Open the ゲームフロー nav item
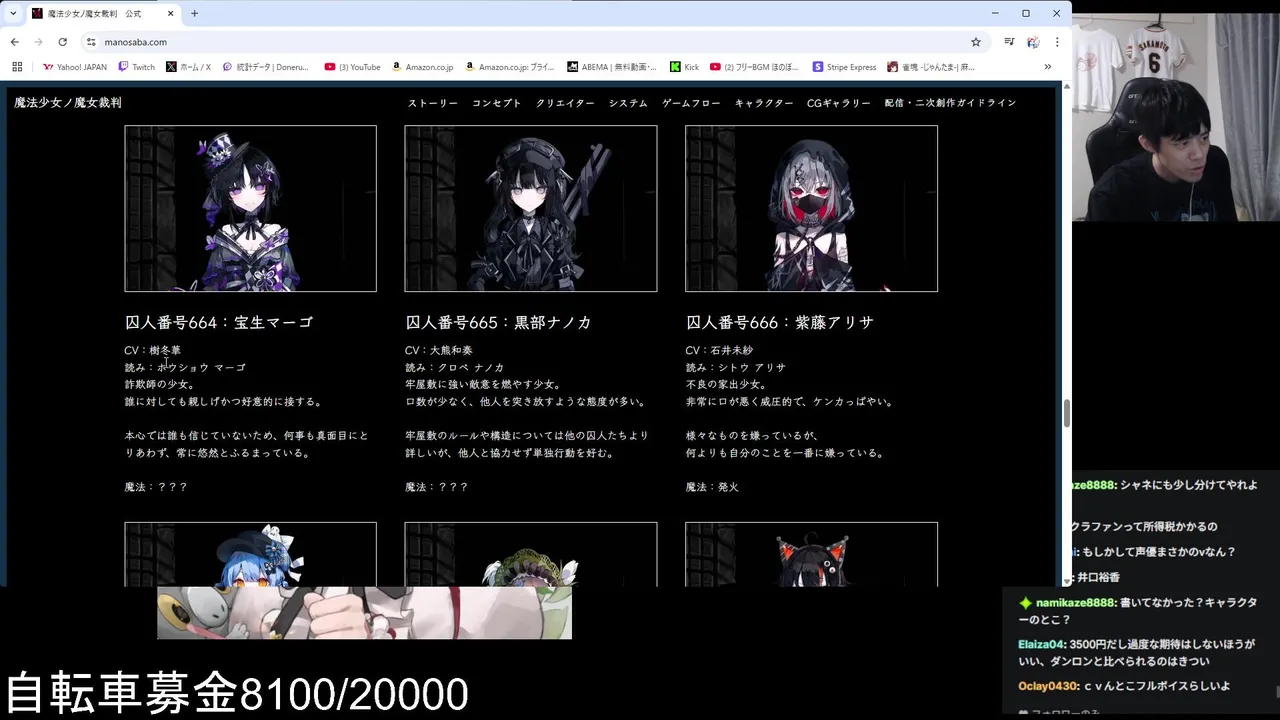Image resolution: width=1280 pixels, height=720 pixels. (691, 103)
